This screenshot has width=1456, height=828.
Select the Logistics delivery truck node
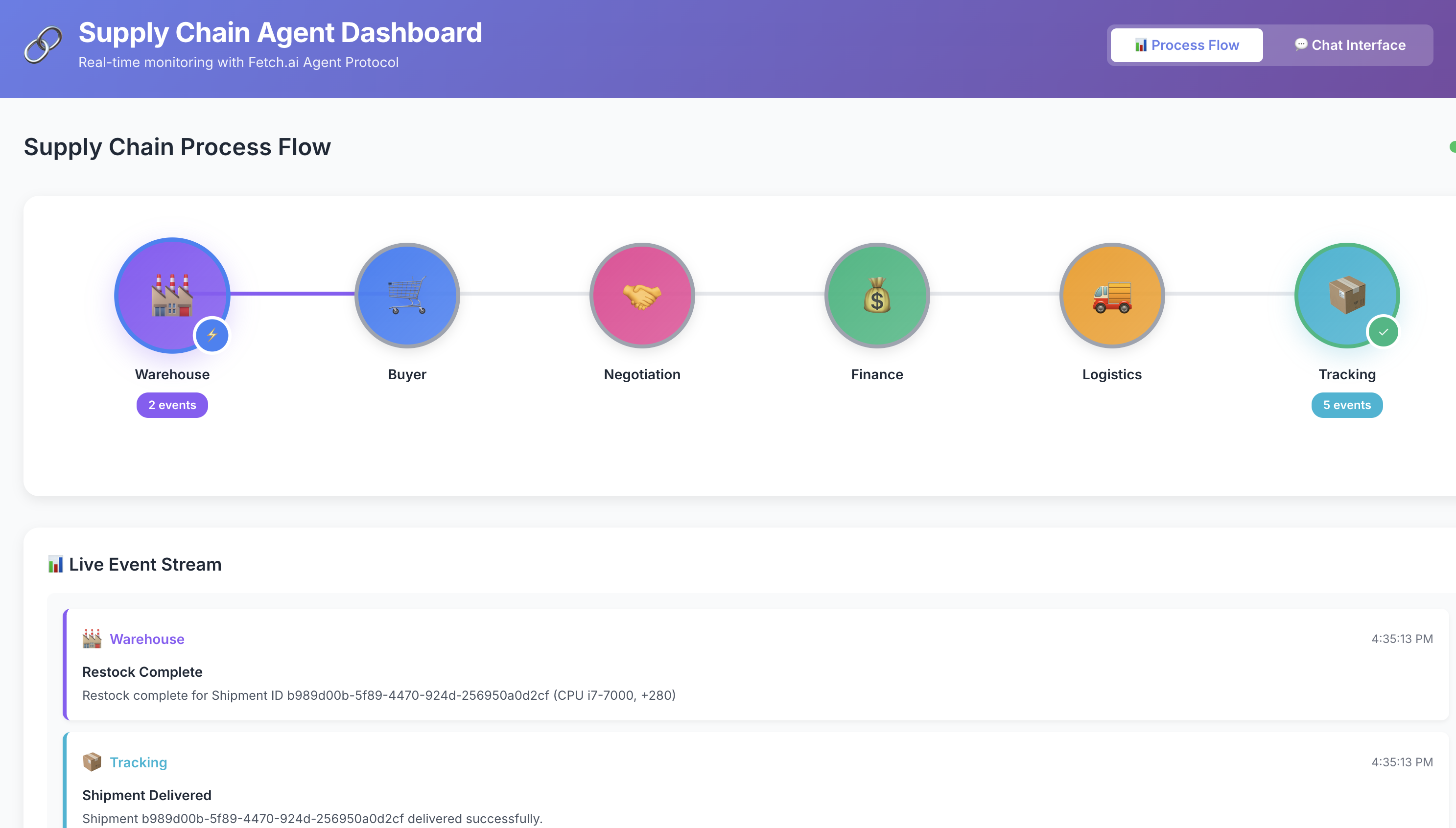pos(1111,295)
